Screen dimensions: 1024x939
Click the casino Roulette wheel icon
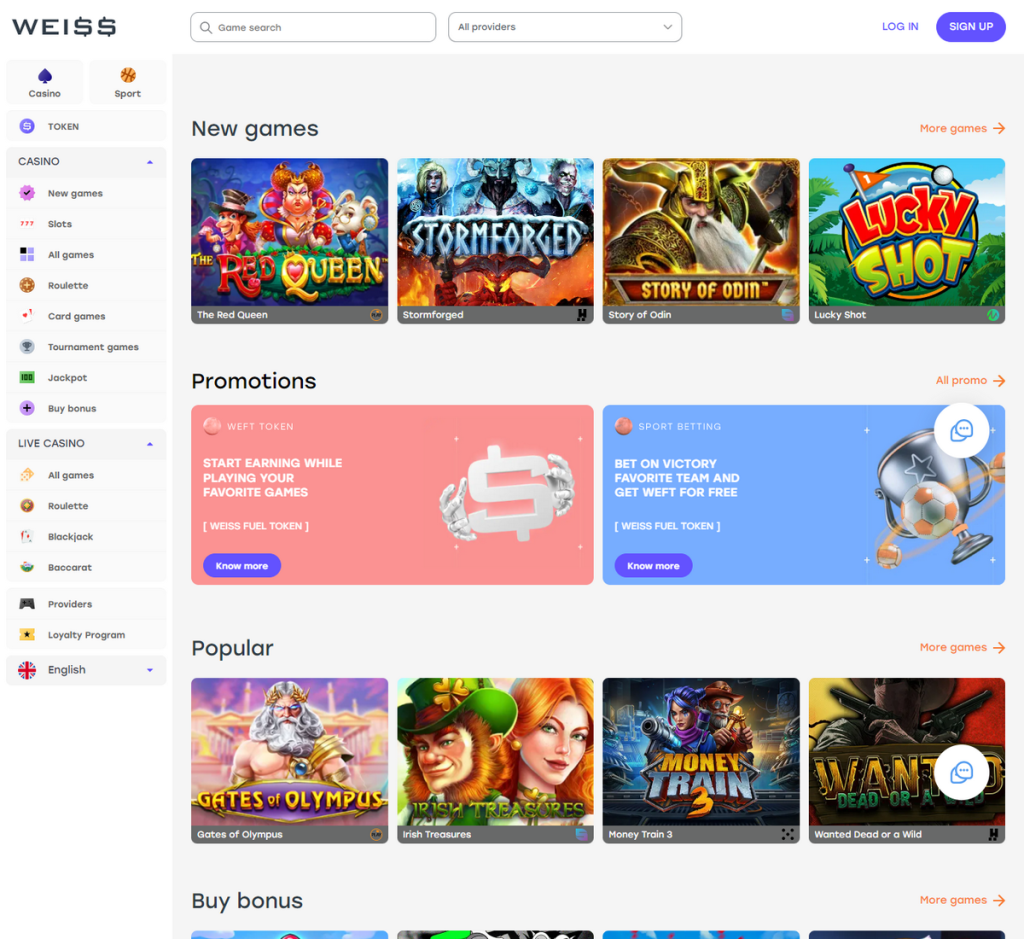pos(27,285)
